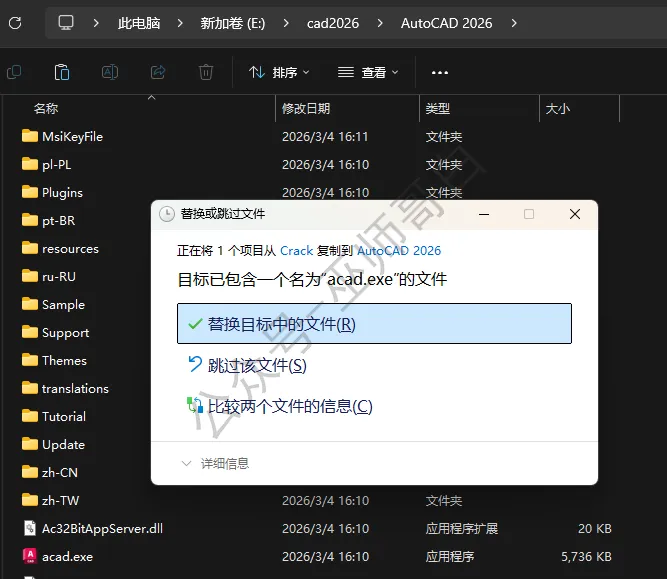Click the share icon in the toolbar

[158, 72]
